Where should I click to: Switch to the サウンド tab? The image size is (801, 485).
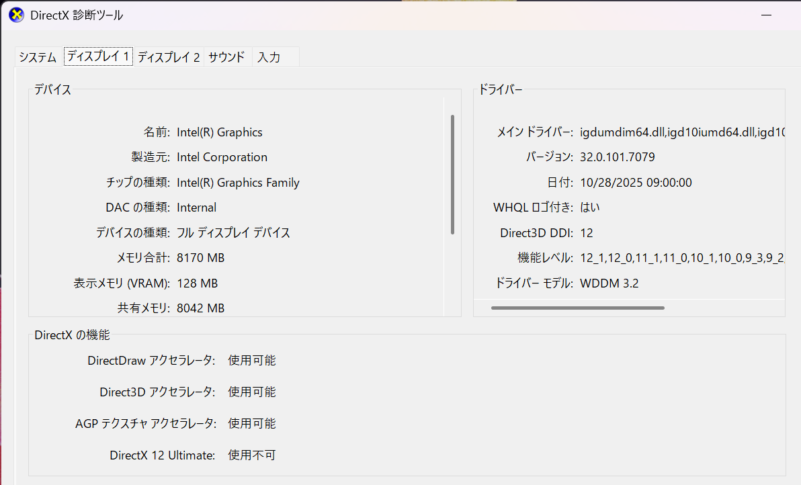226,57
